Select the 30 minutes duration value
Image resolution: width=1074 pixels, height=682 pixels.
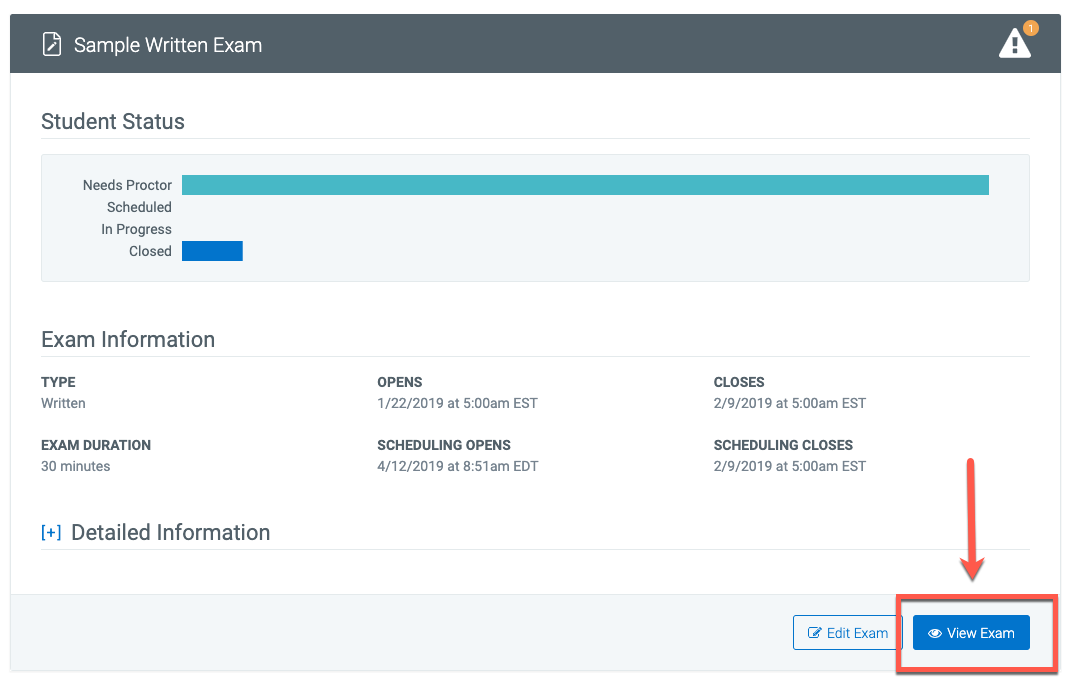tap(75, 466)
